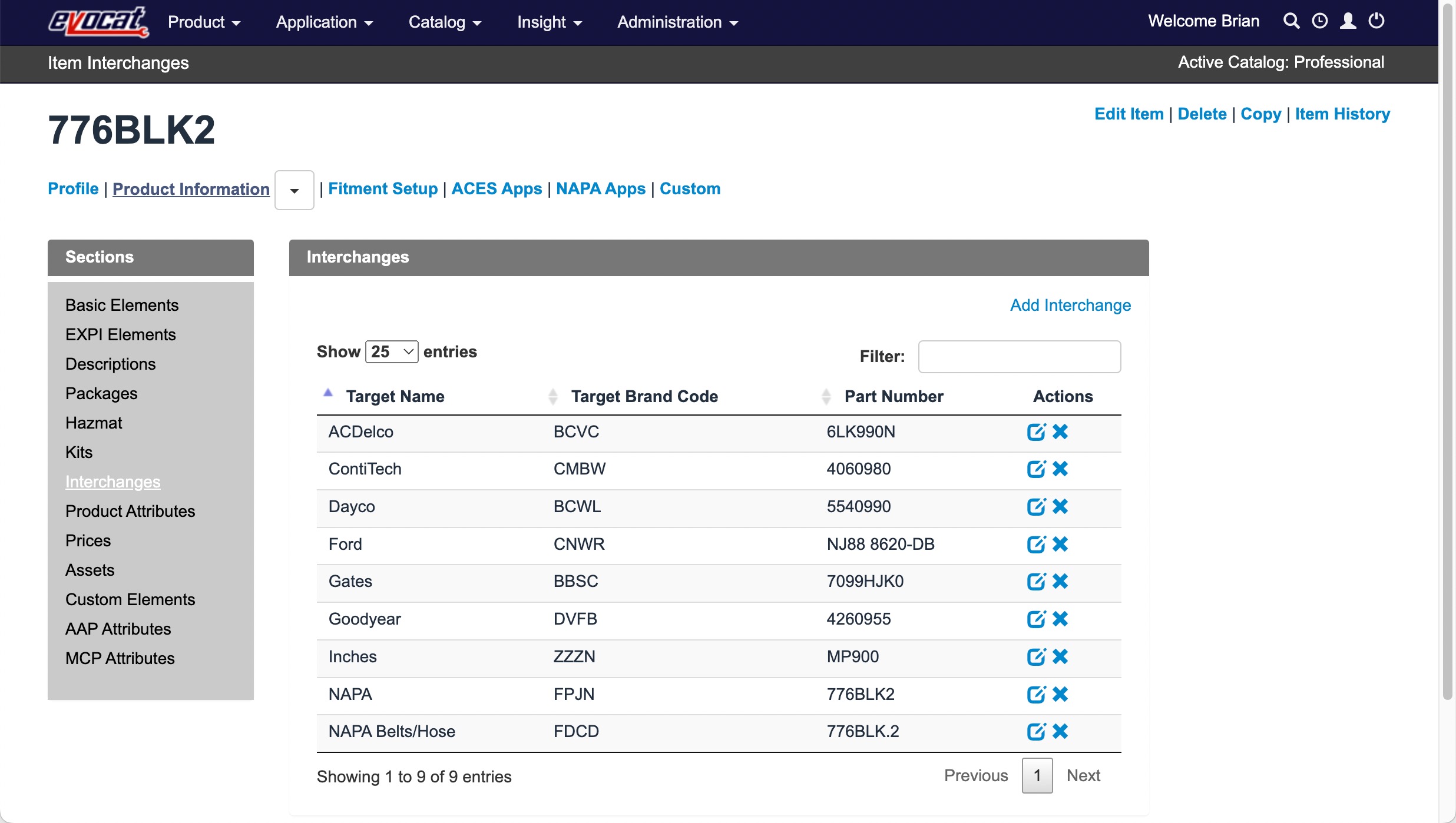This screenshot has width=1456, height=823.
Task: Sort table by Part Number
Action: [x=894, y=396]
